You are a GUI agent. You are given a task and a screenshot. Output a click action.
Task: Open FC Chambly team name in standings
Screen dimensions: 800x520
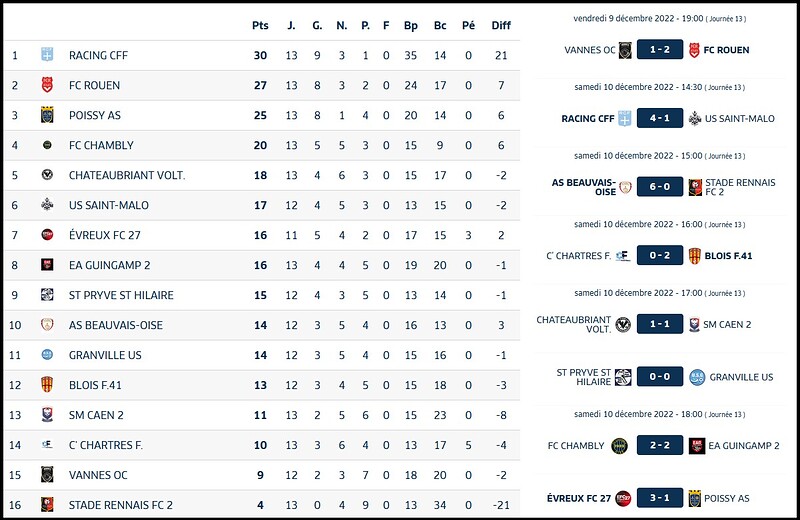pyautogui.click(x=101, y=145)
